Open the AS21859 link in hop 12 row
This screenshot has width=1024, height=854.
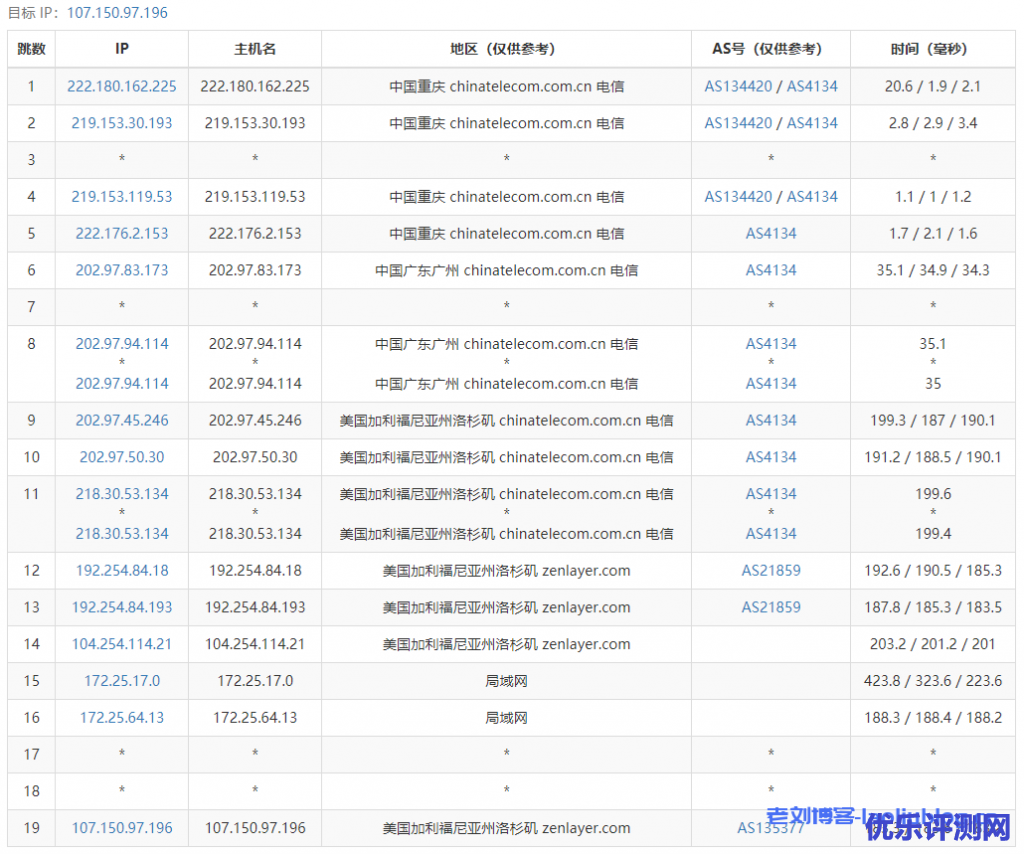pyautogui.click(x=771, y=571)
